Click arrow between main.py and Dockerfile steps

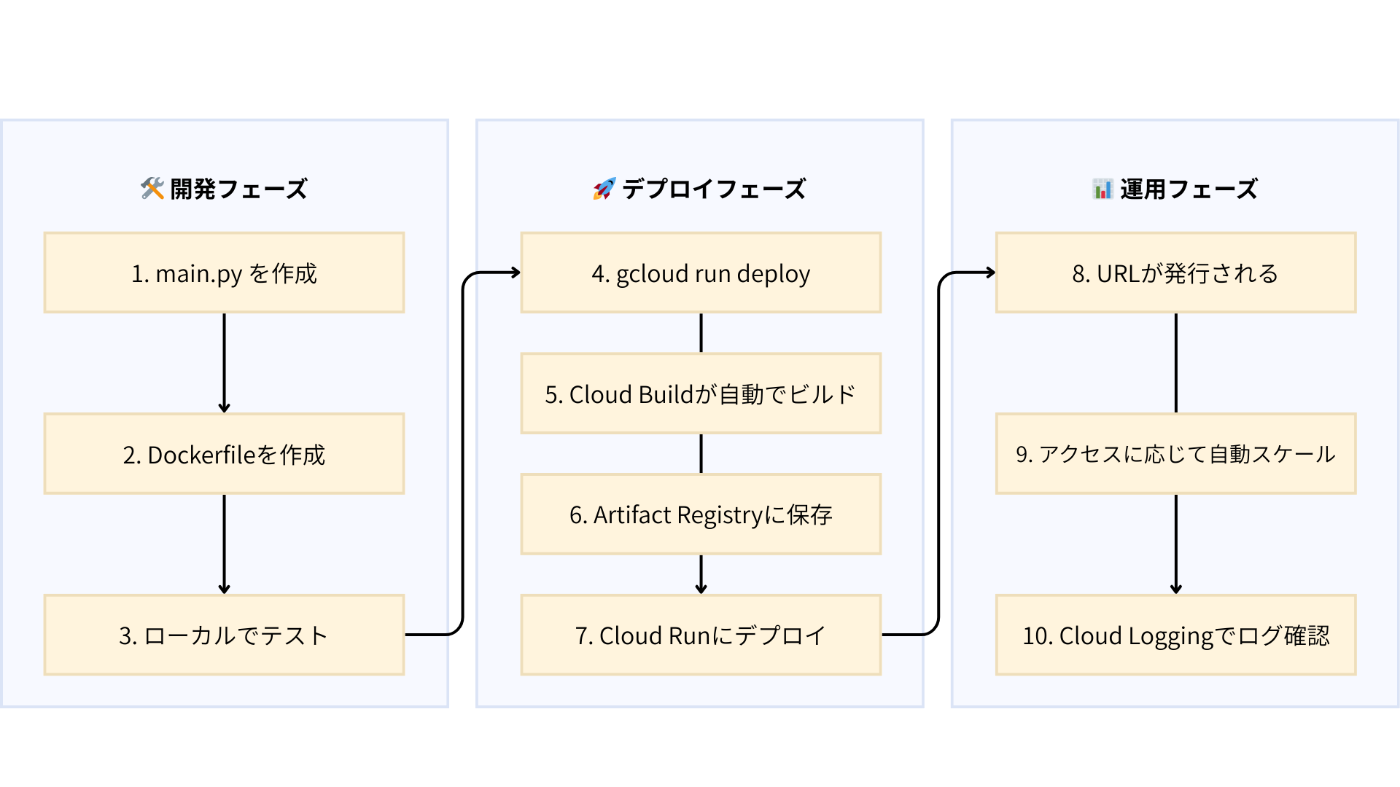[224, 363]
